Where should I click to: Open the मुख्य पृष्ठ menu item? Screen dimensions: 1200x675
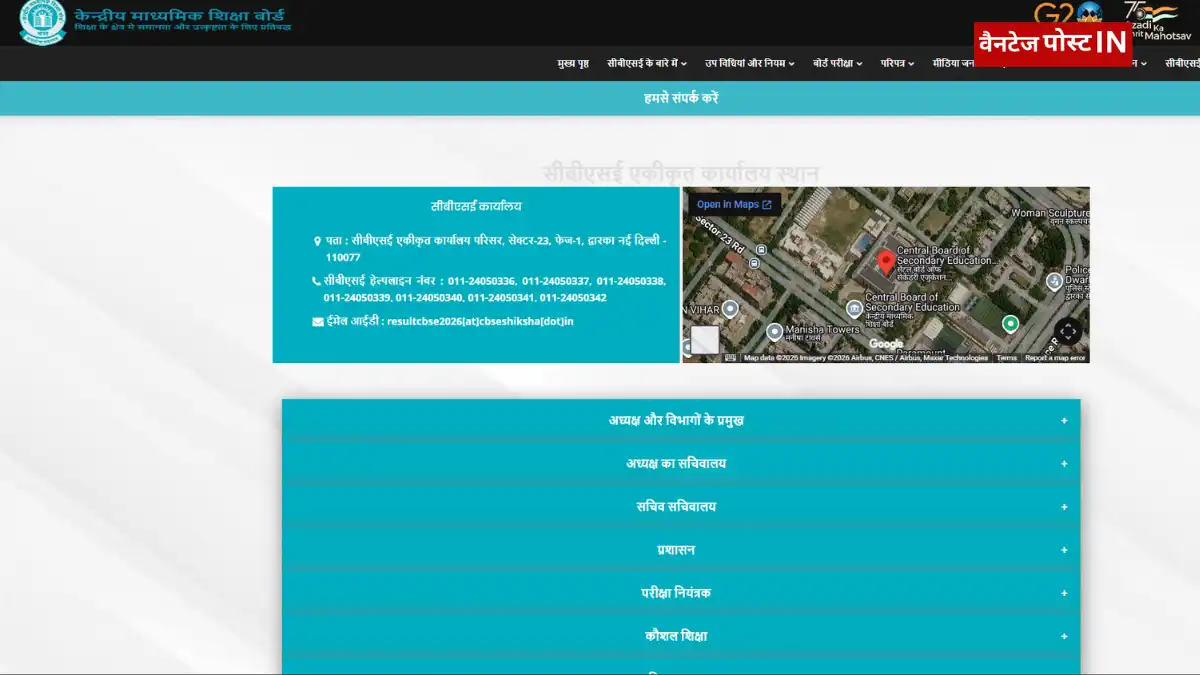[573, 63]
